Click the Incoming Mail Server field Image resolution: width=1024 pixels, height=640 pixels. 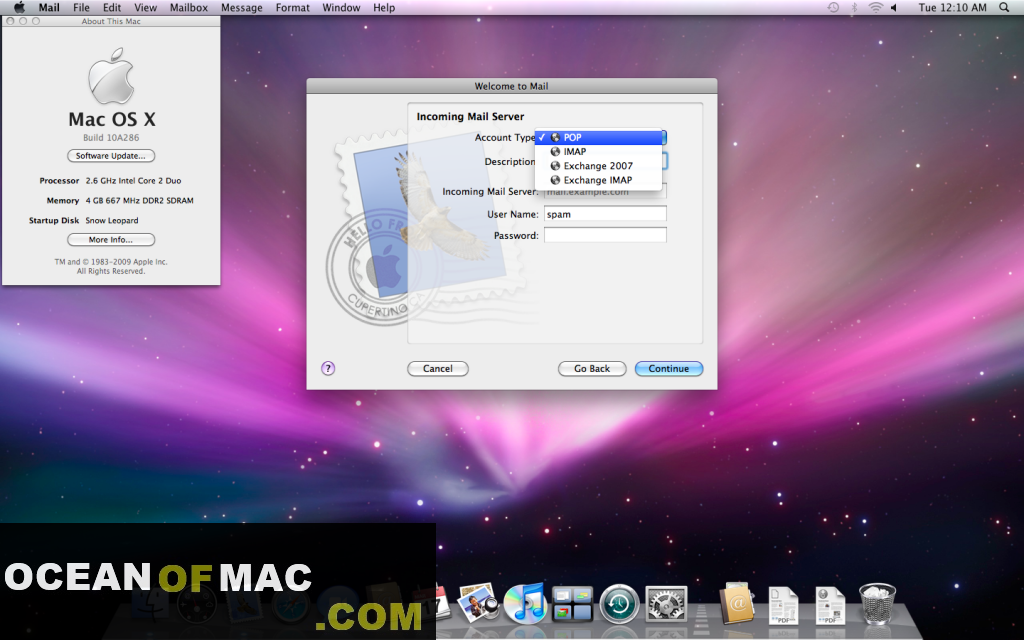tap(605, 192)
